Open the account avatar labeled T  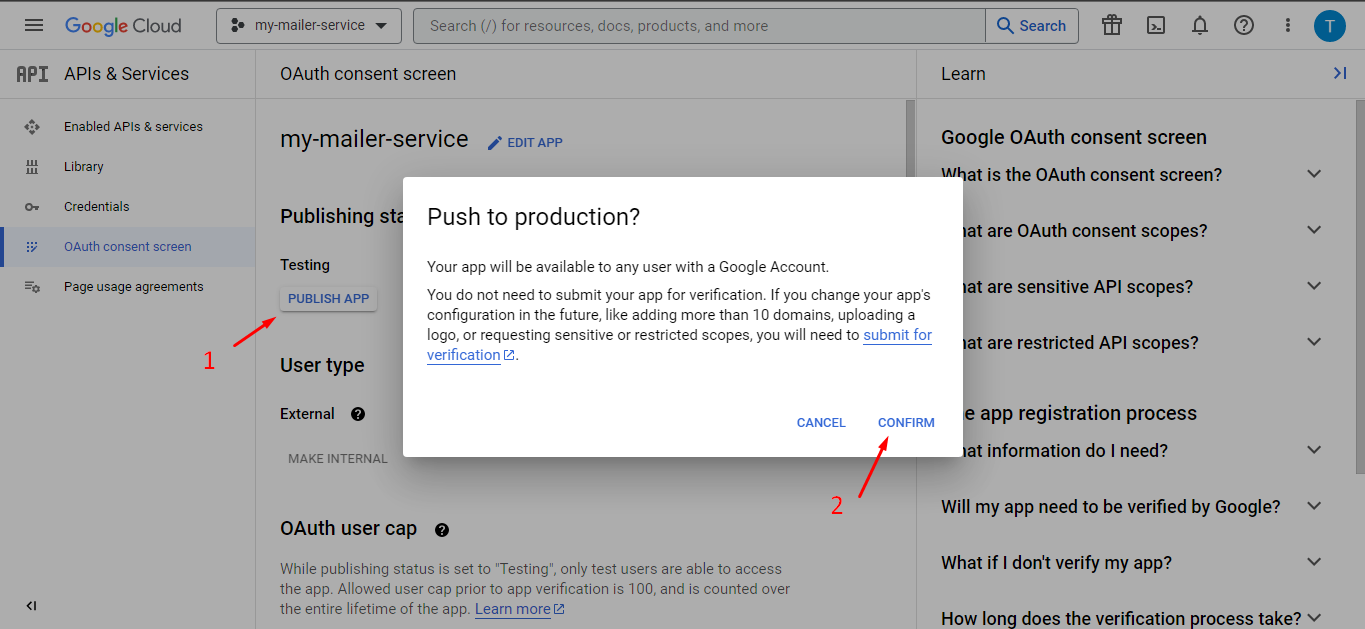[x=1330, y=25]
